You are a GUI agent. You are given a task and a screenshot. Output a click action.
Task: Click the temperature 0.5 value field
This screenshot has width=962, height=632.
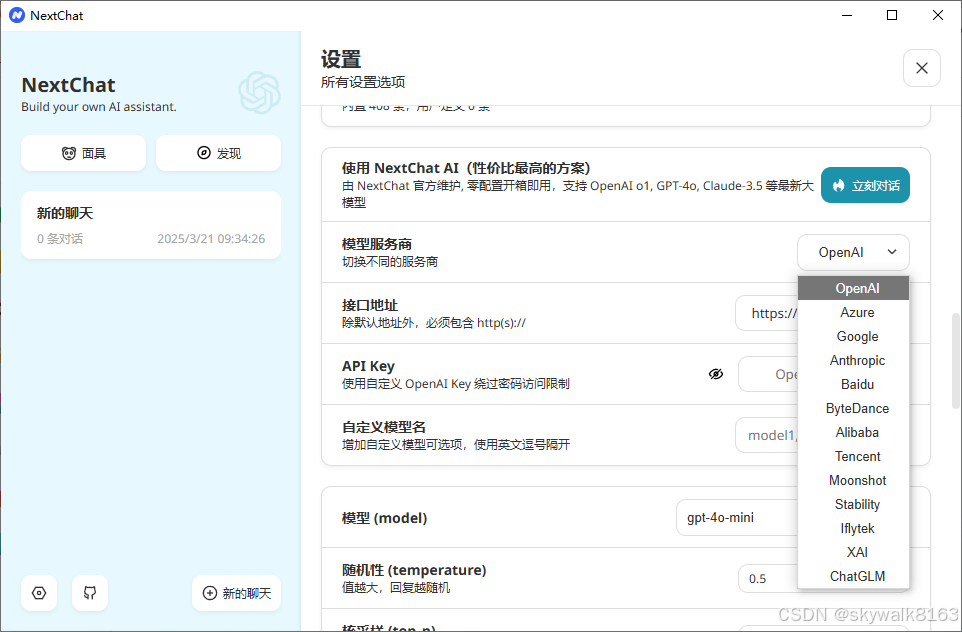click(x=768, y=578)
